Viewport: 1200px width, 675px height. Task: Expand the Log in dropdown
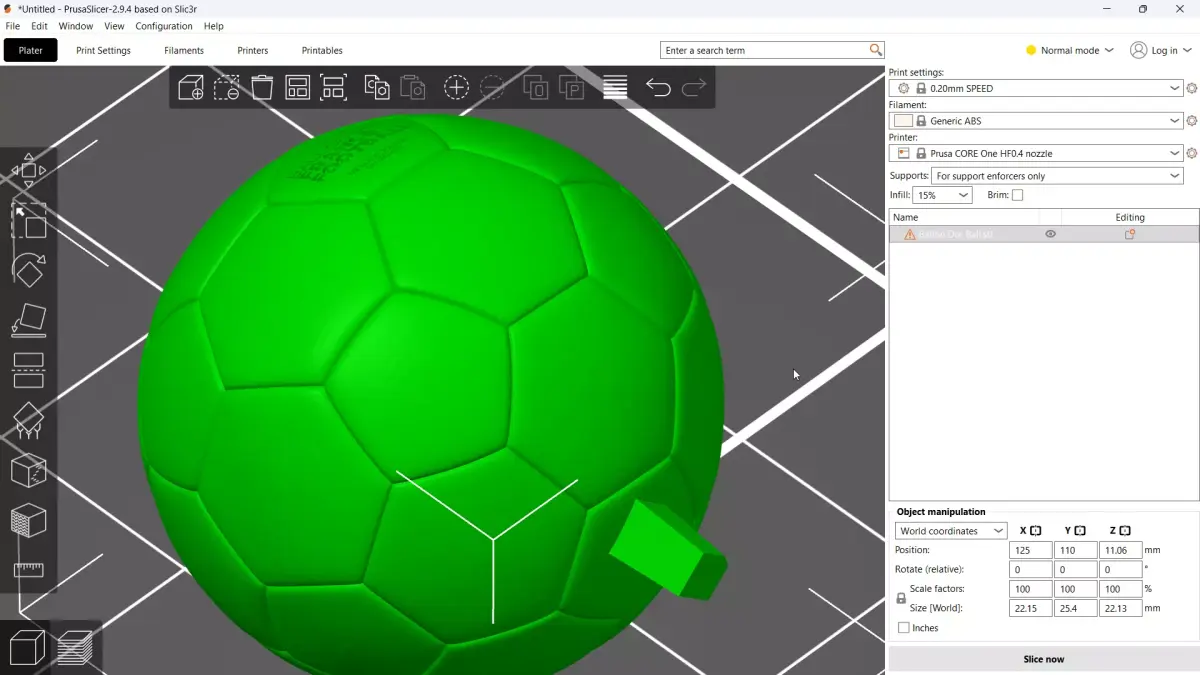(x=1160, y=50)
